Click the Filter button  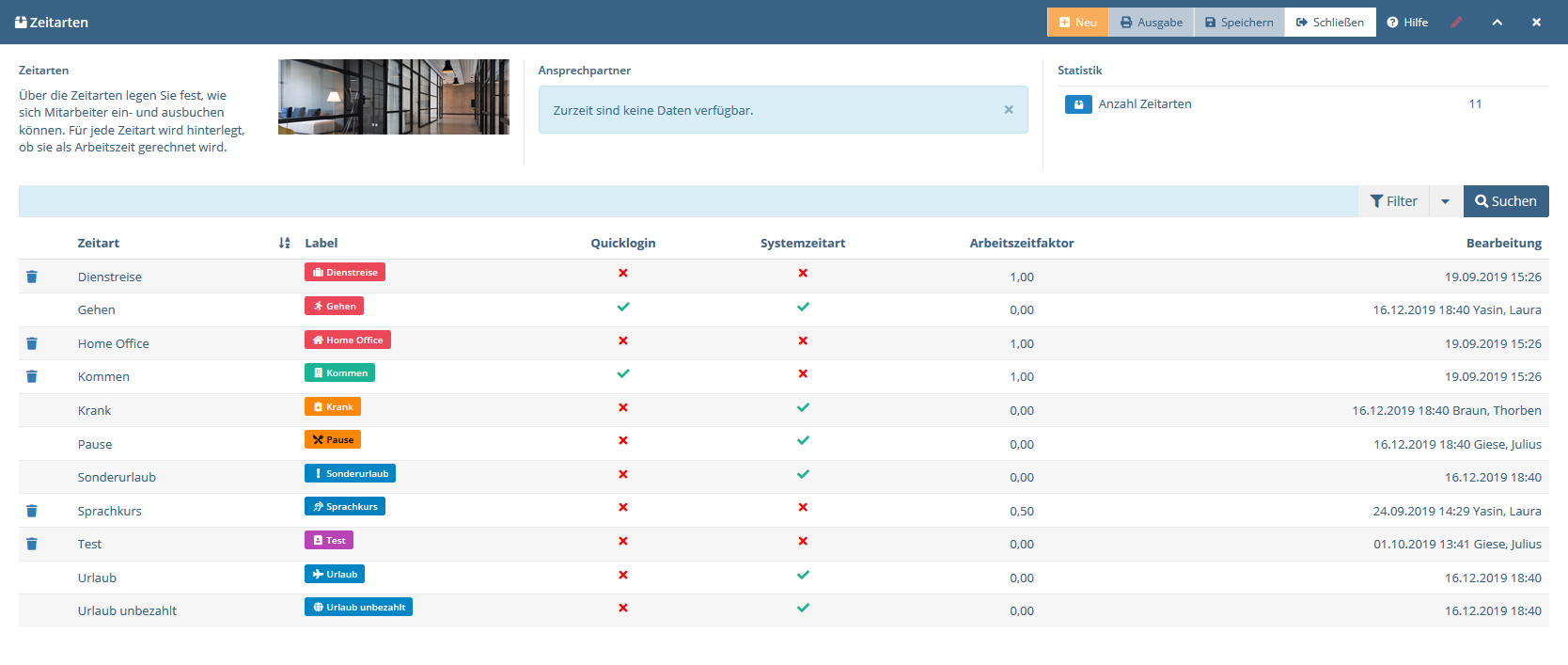pyautogui.click(x=1394, y=201)
